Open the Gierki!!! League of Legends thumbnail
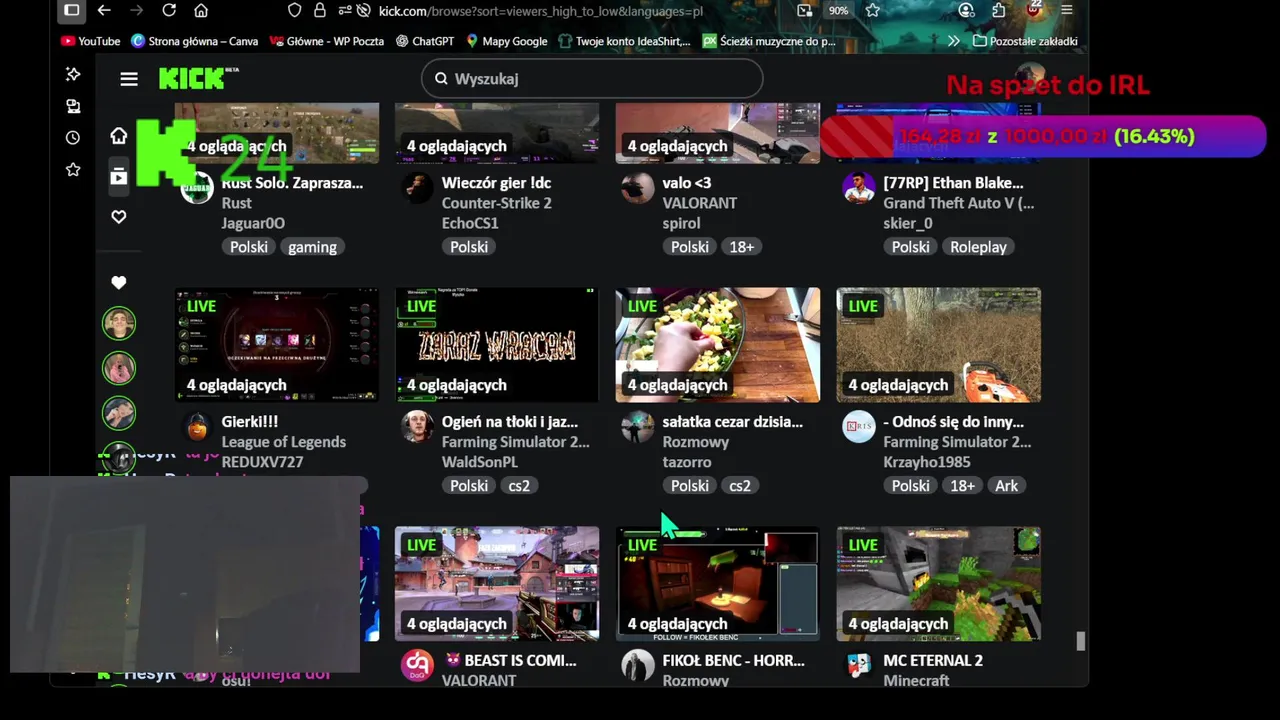The height and width of the screenshot is (720, 1280). point(277,345)
